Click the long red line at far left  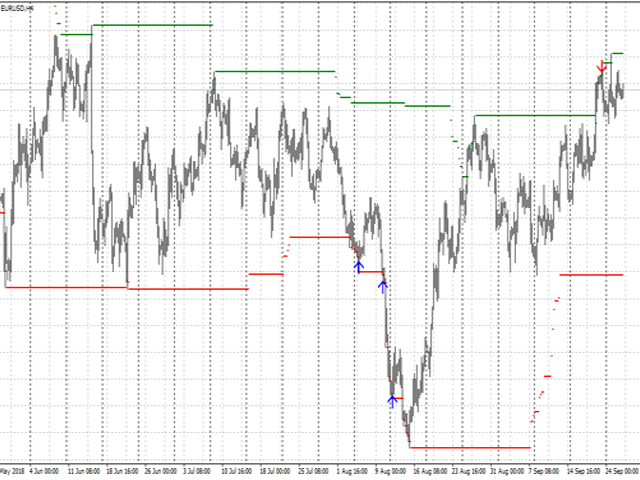(x=66, y=287)
